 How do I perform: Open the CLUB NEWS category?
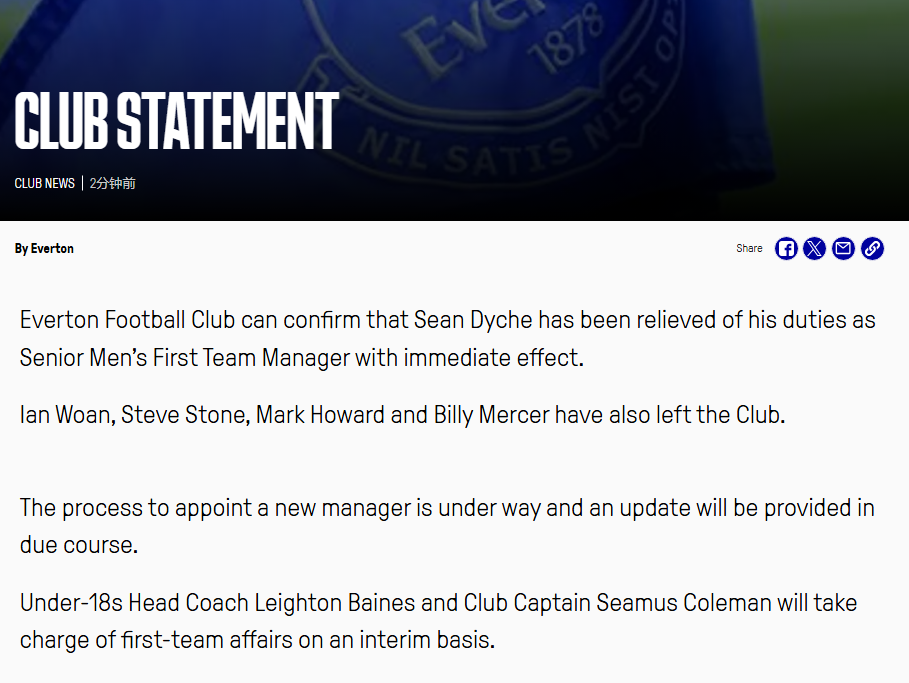pyautogui.click(x=45, y=183)
